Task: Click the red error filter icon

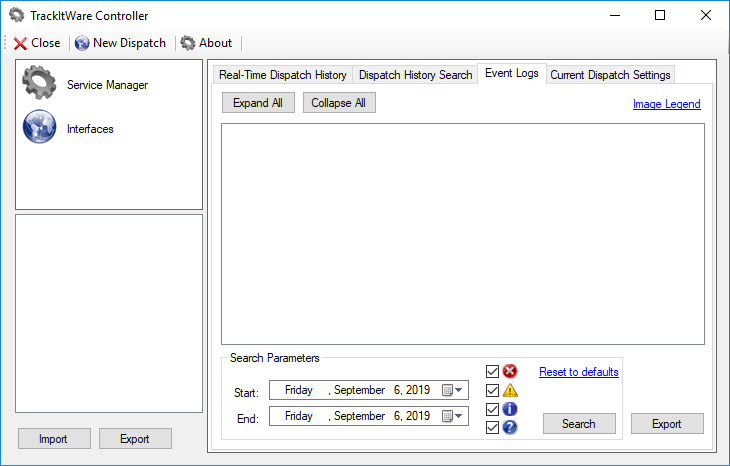Action: tap(510, 371)
